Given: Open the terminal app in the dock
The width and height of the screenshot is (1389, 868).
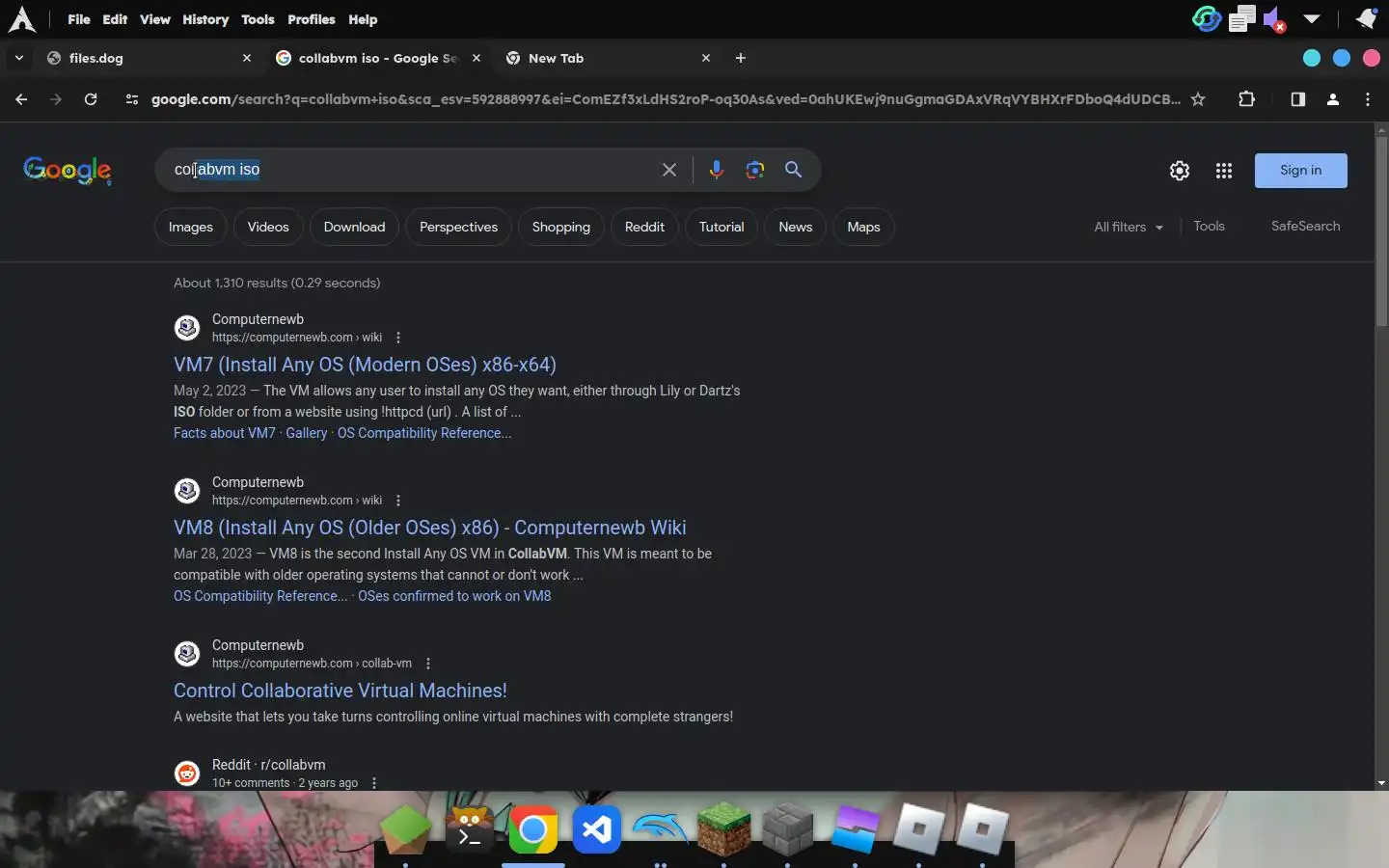Looking at the screenshot, I should (x=469, y=829).
